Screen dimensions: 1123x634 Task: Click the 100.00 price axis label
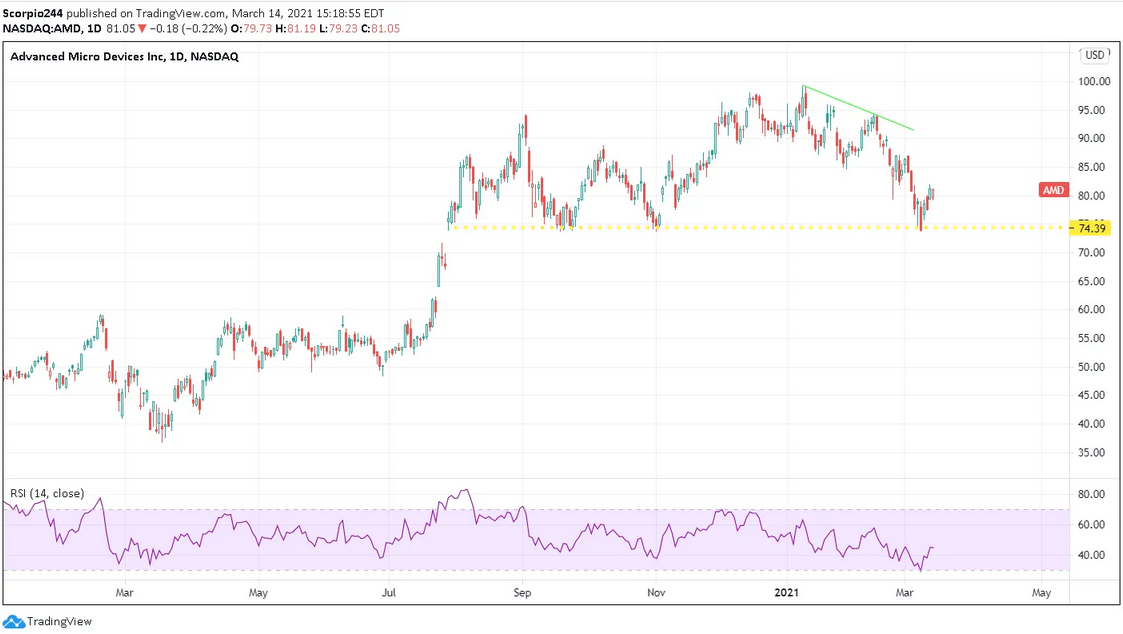(1094, 82)
